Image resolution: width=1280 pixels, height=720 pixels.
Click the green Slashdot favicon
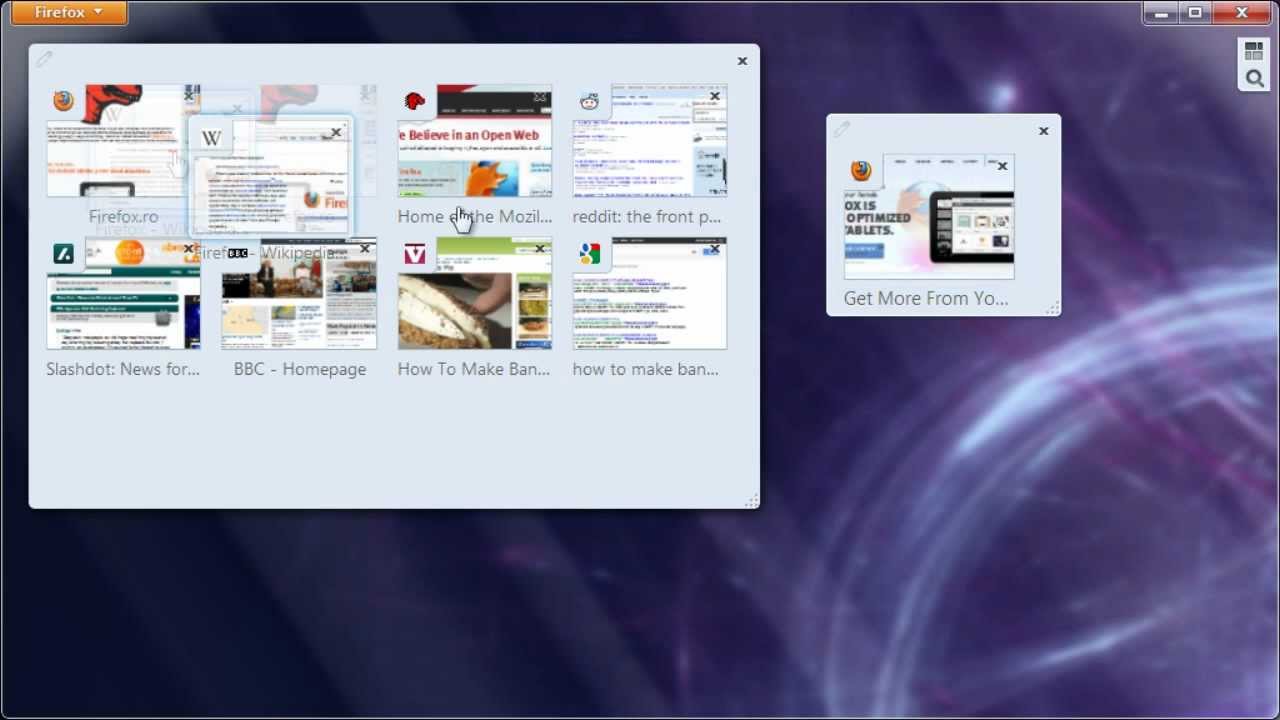63,254
